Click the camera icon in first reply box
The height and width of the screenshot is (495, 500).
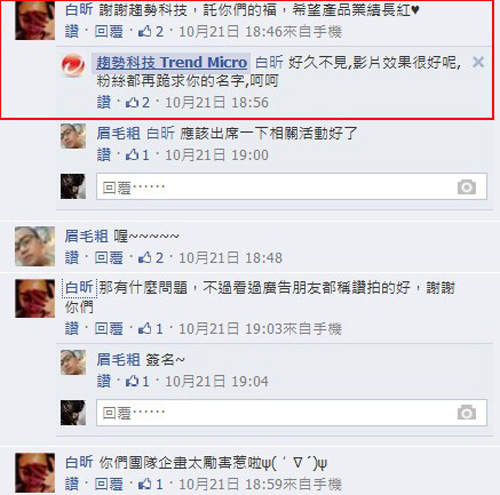pyautogui.click(x=467, y=187)
